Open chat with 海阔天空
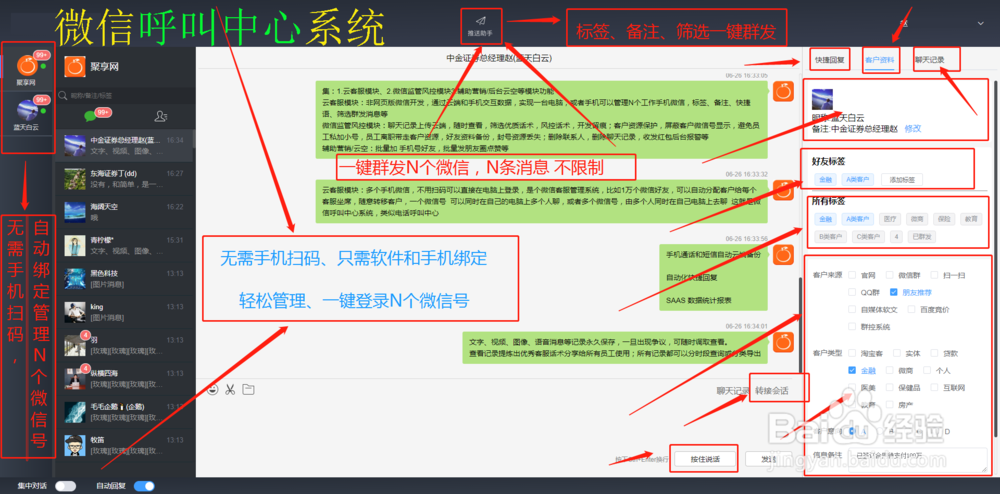The height and width of the screenshot is (494, 1000). point(125,212)
